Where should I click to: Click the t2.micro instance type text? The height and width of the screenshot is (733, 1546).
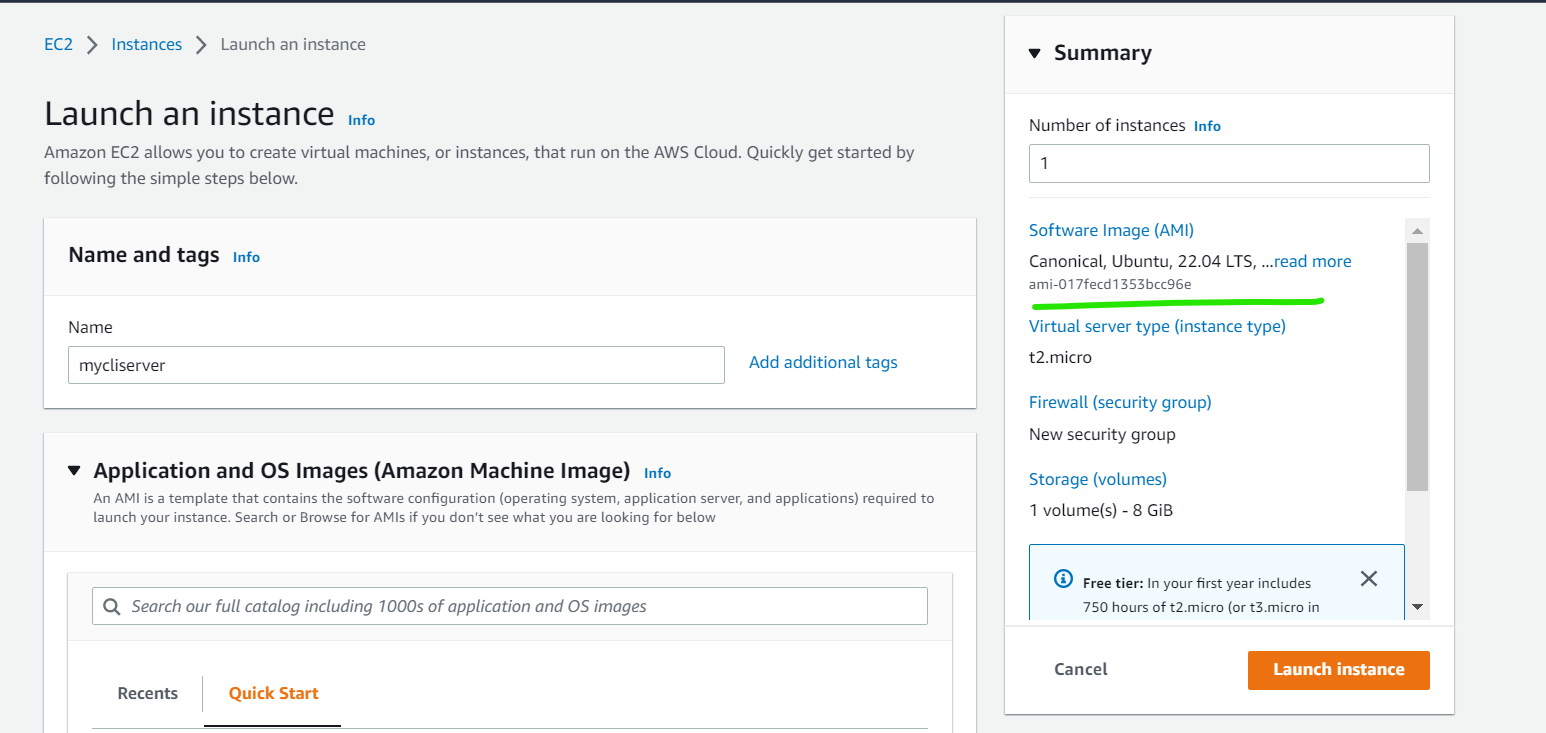coord(1060,357)
